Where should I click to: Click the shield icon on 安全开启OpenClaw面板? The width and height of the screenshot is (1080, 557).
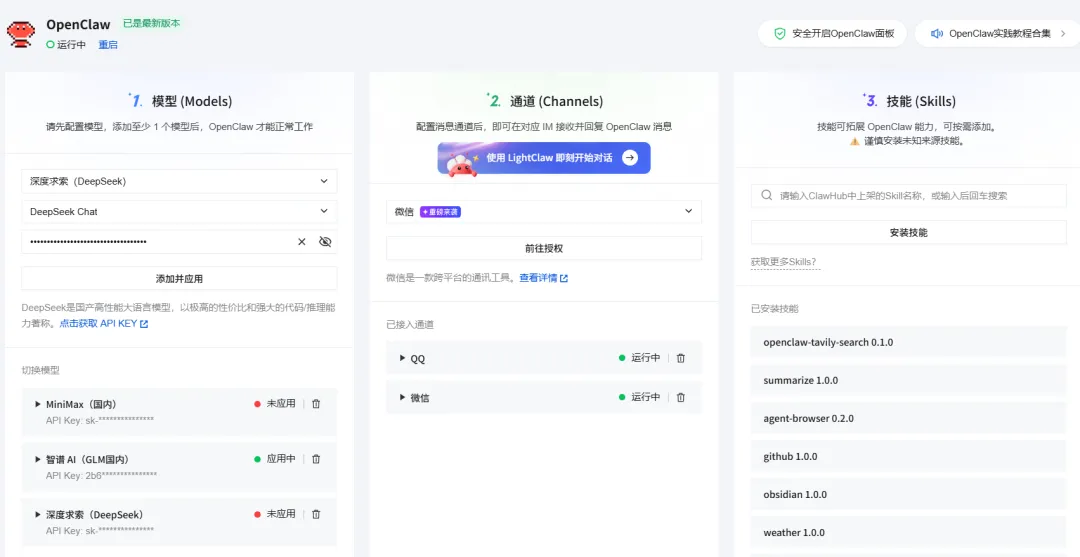pyautogui.click(x=780, y=34)
